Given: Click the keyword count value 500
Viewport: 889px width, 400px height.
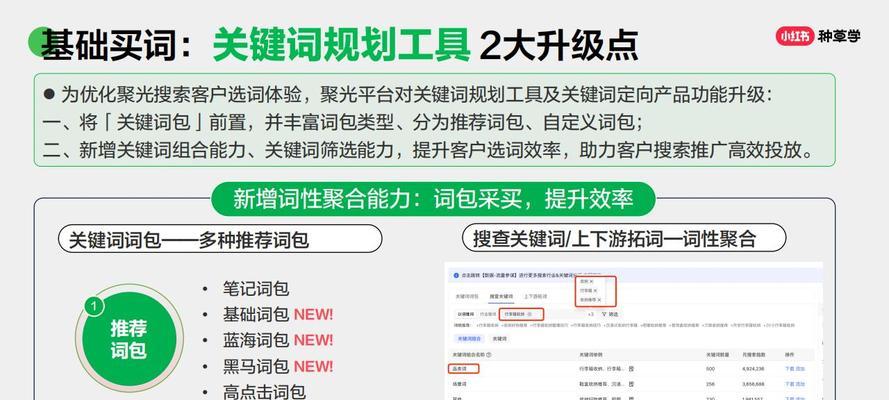Looking at the screenshot, I should pyautogui.click(x=710, y=369).
